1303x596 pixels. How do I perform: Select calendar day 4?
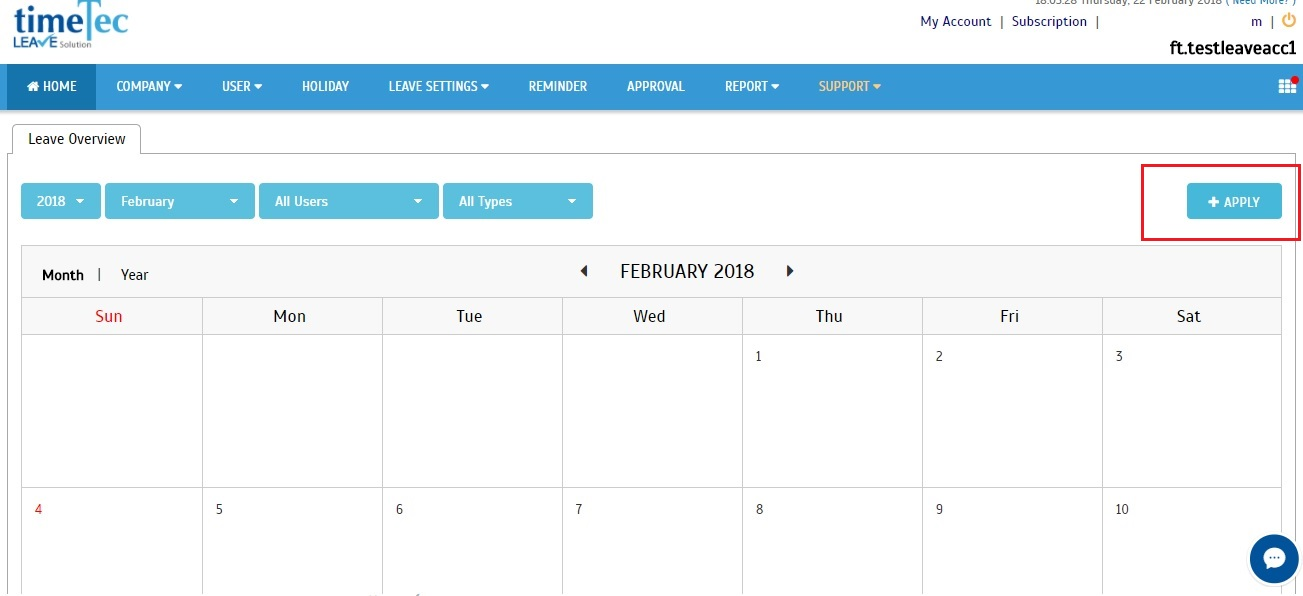112,541
